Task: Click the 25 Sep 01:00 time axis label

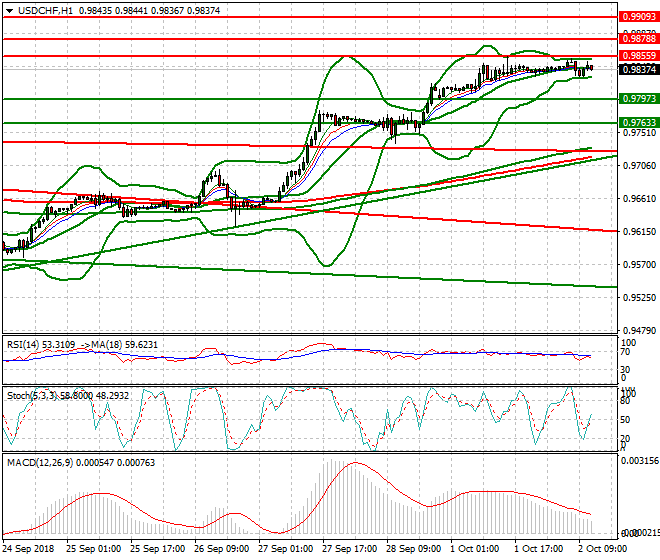Action: click(93, 549)
